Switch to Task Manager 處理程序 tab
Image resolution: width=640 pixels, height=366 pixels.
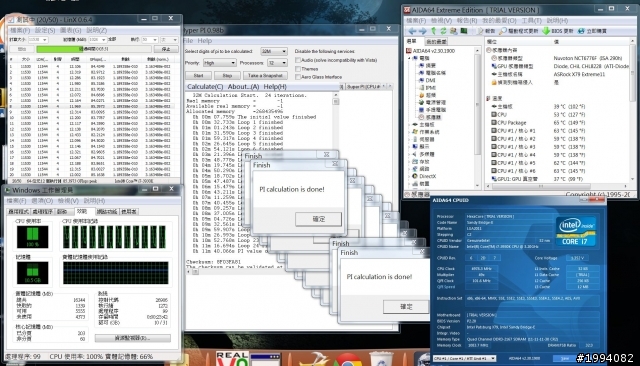[x=43, y=211]
